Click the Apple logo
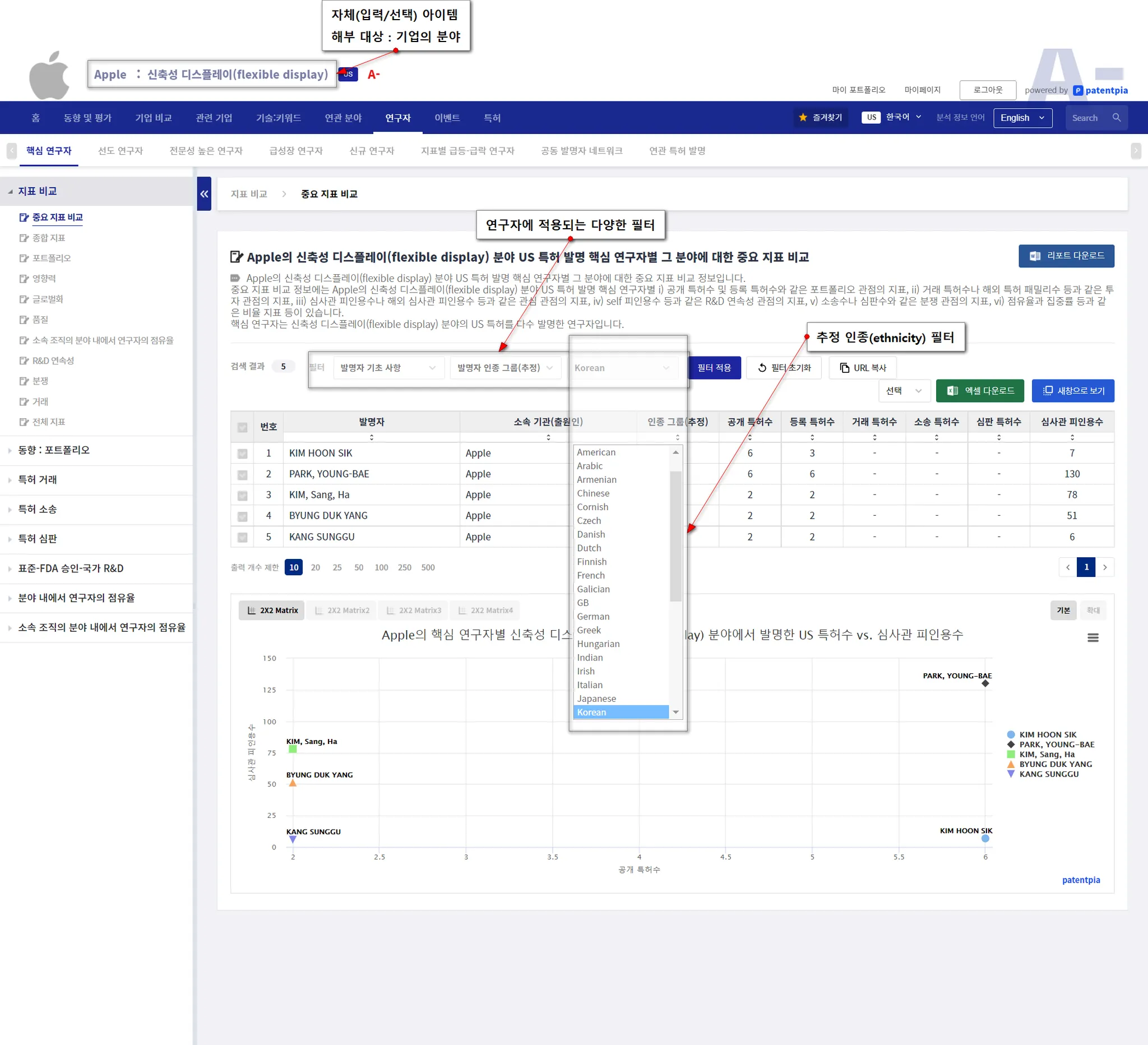 click(x=49, y=76)
